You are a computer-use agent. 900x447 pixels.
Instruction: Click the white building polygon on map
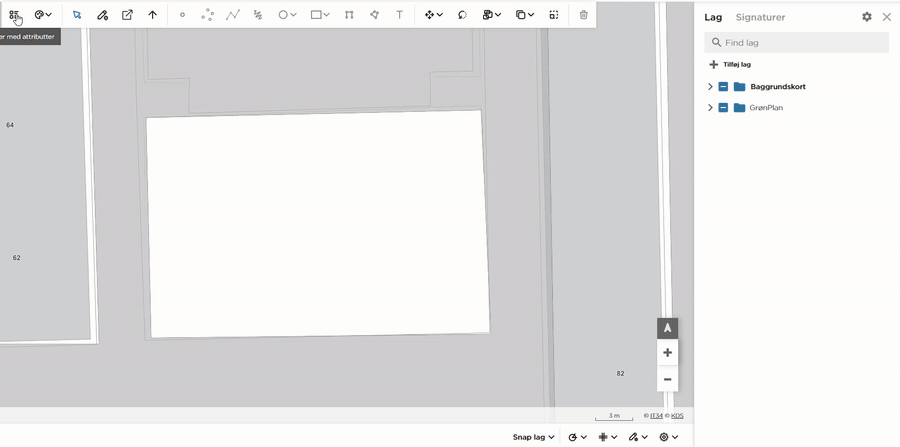(317, 224)
